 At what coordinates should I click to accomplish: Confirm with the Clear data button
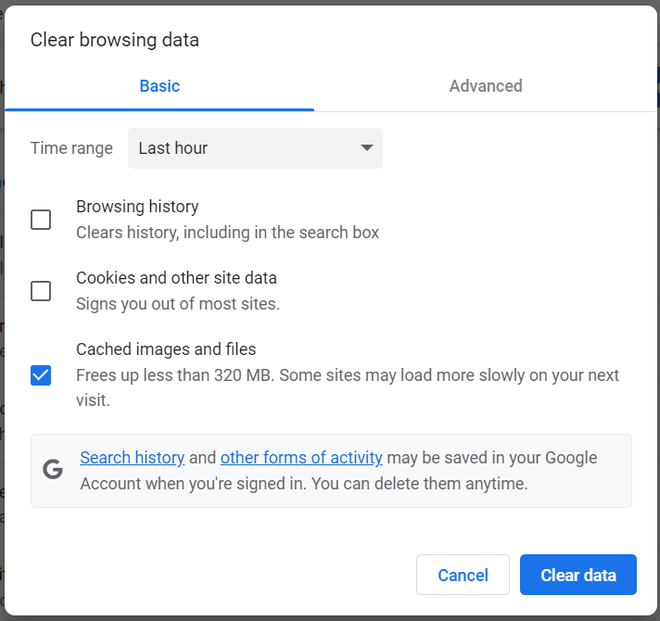point(578,575)
